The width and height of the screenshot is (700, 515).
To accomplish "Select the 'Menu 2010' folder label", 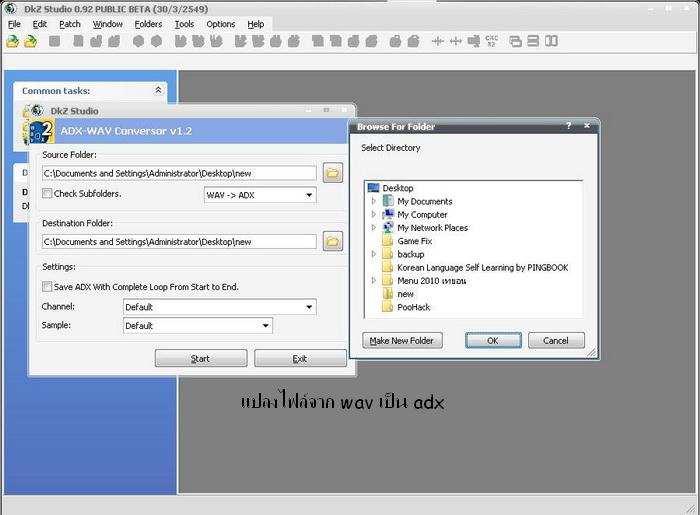I will pyautogui.click(x=432, y=281).
